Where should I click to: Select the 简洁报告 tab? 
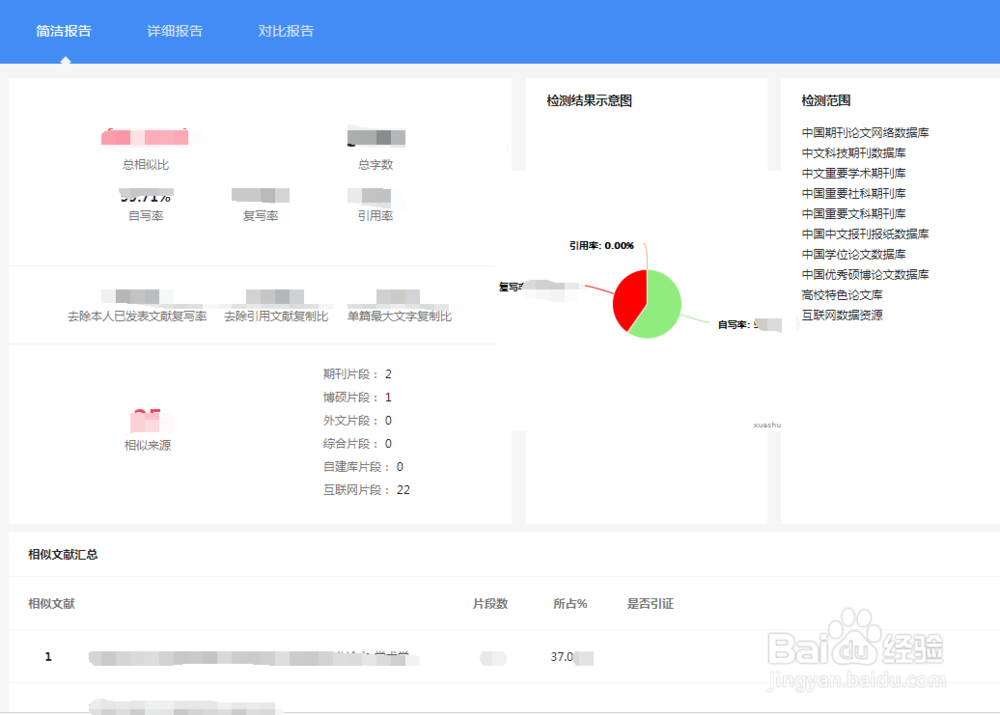pyautogui.click(x=63, y=31)
